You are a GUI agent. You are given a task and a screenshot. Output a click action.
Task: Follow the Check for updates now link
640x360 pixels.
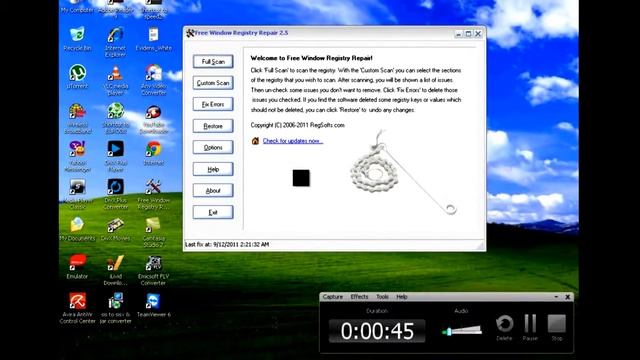293,141
